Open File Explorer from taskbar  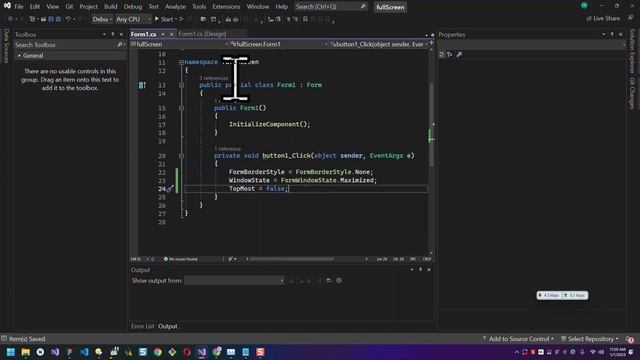click(25, 352)
